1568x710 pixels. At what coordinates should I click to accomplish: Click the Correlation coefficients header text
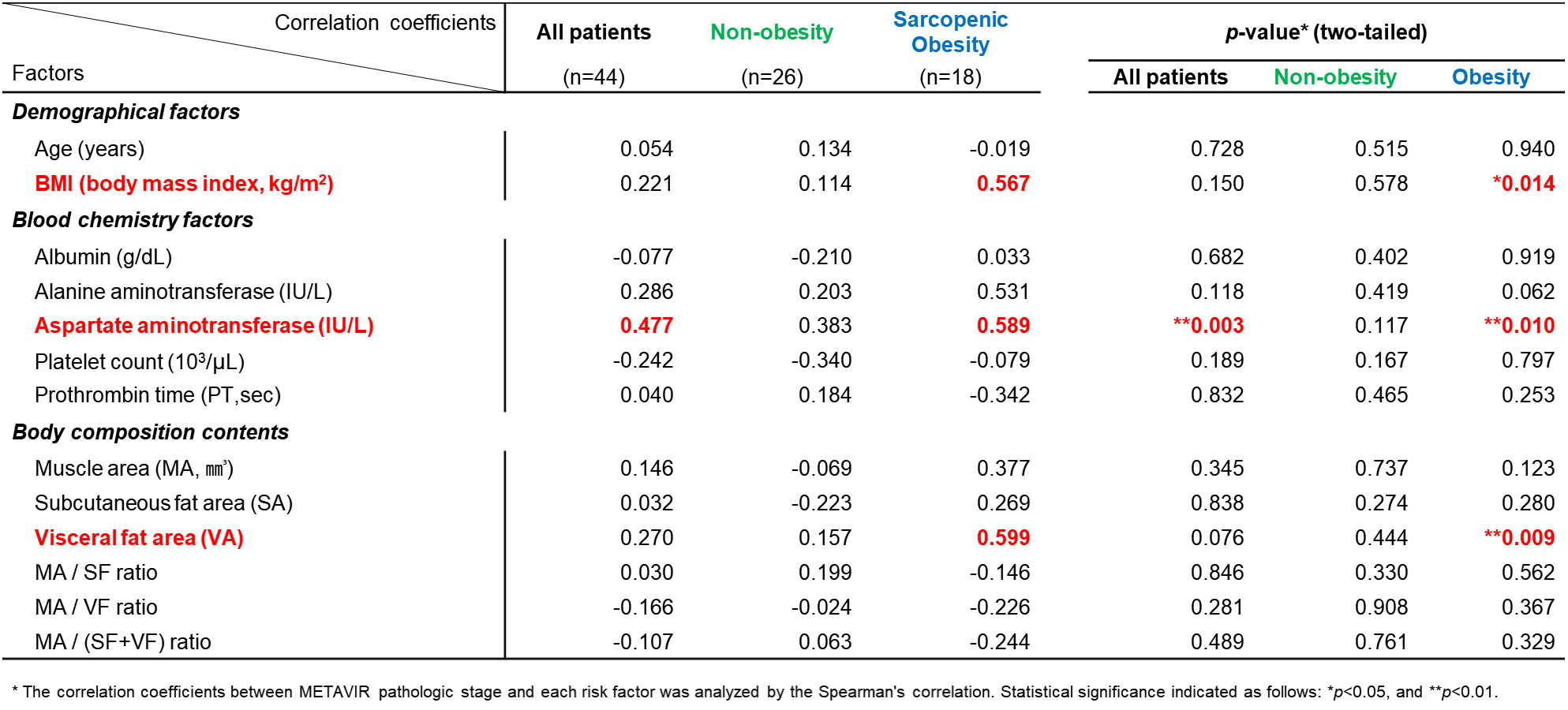(x=385, y=23)
